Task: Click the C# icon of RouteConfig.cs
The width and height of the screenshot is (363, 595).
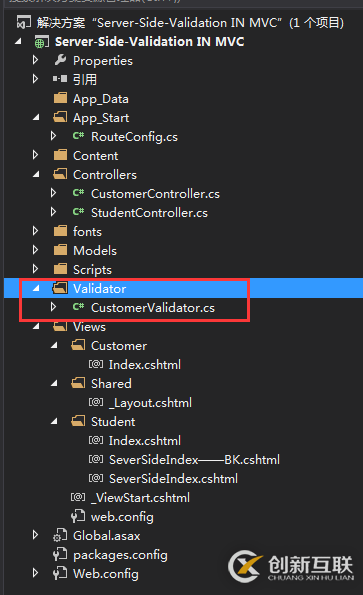Action: coord(79,136)
